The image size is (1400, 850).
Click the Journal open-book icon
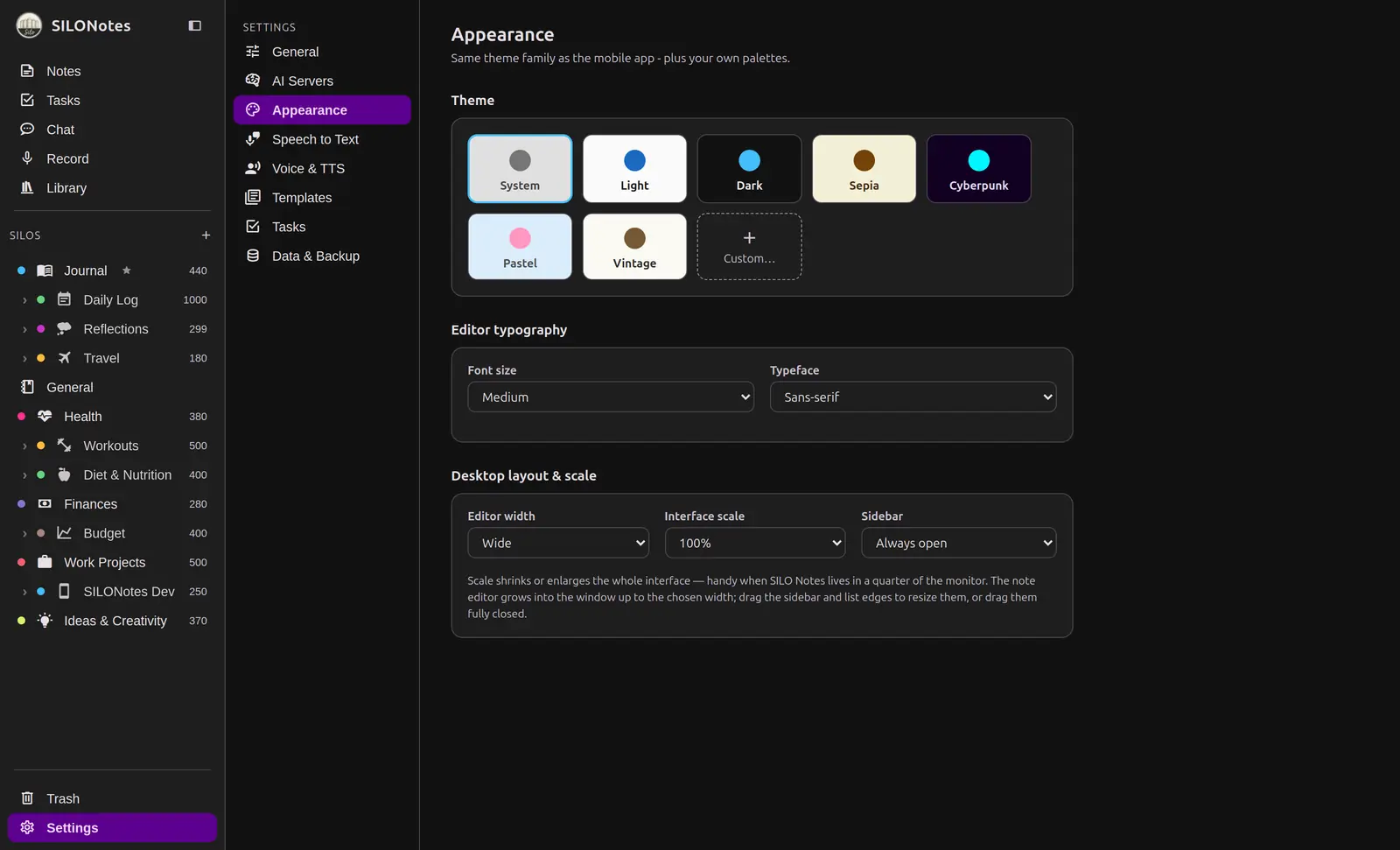(45, 270)
